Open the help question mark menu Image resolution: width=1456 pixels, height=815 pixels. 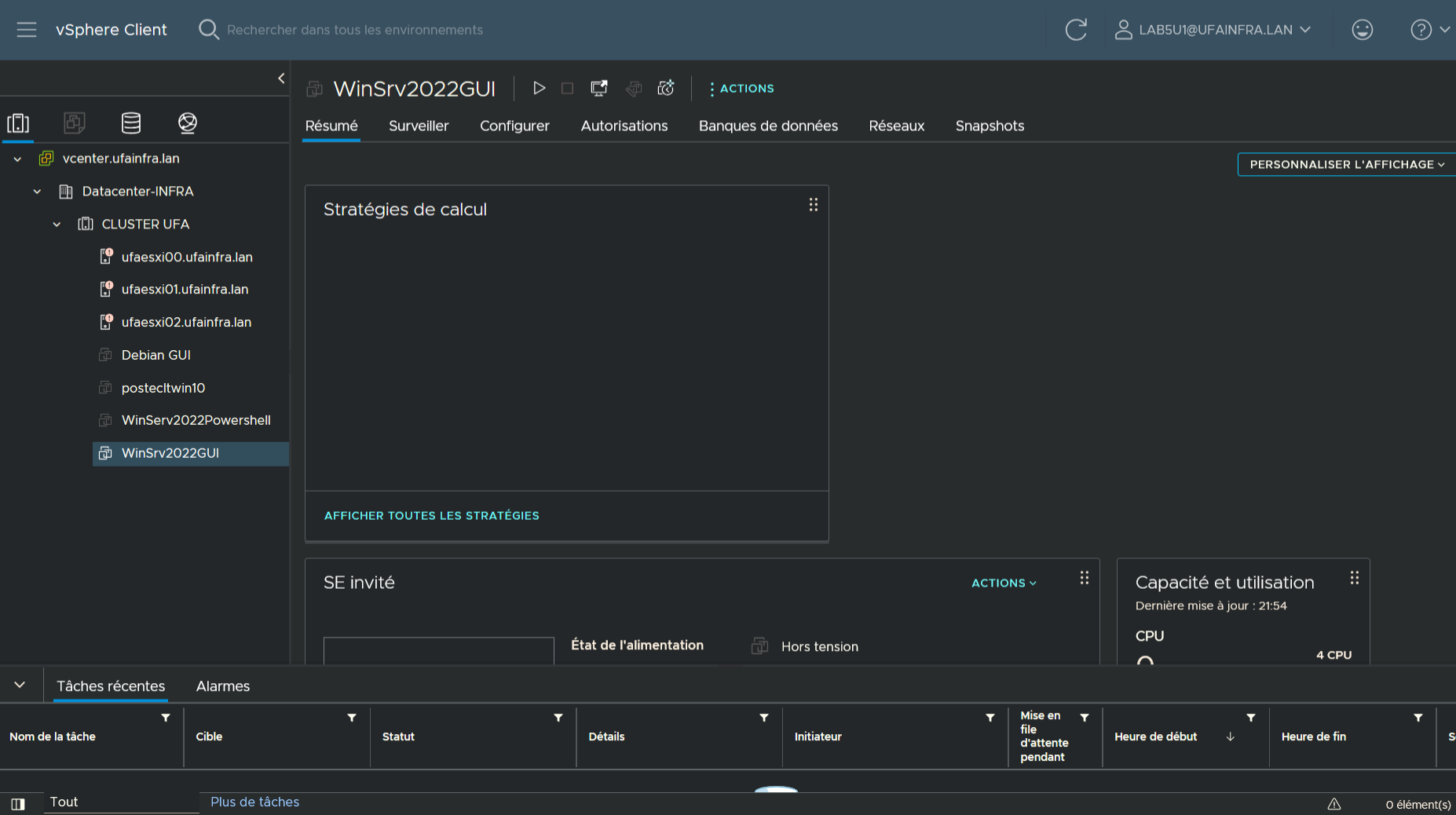[x=1429, y=30]
